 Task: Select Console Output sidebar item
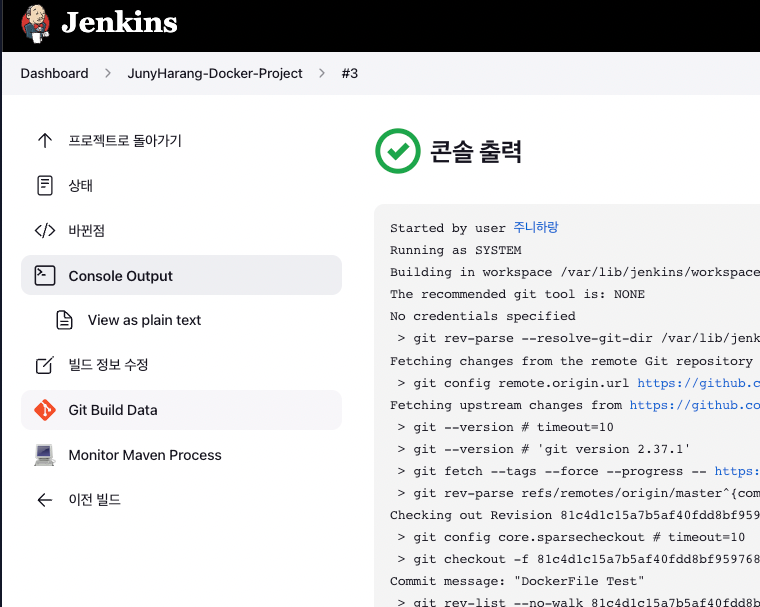pyautogui.click(x=181, y=275)
